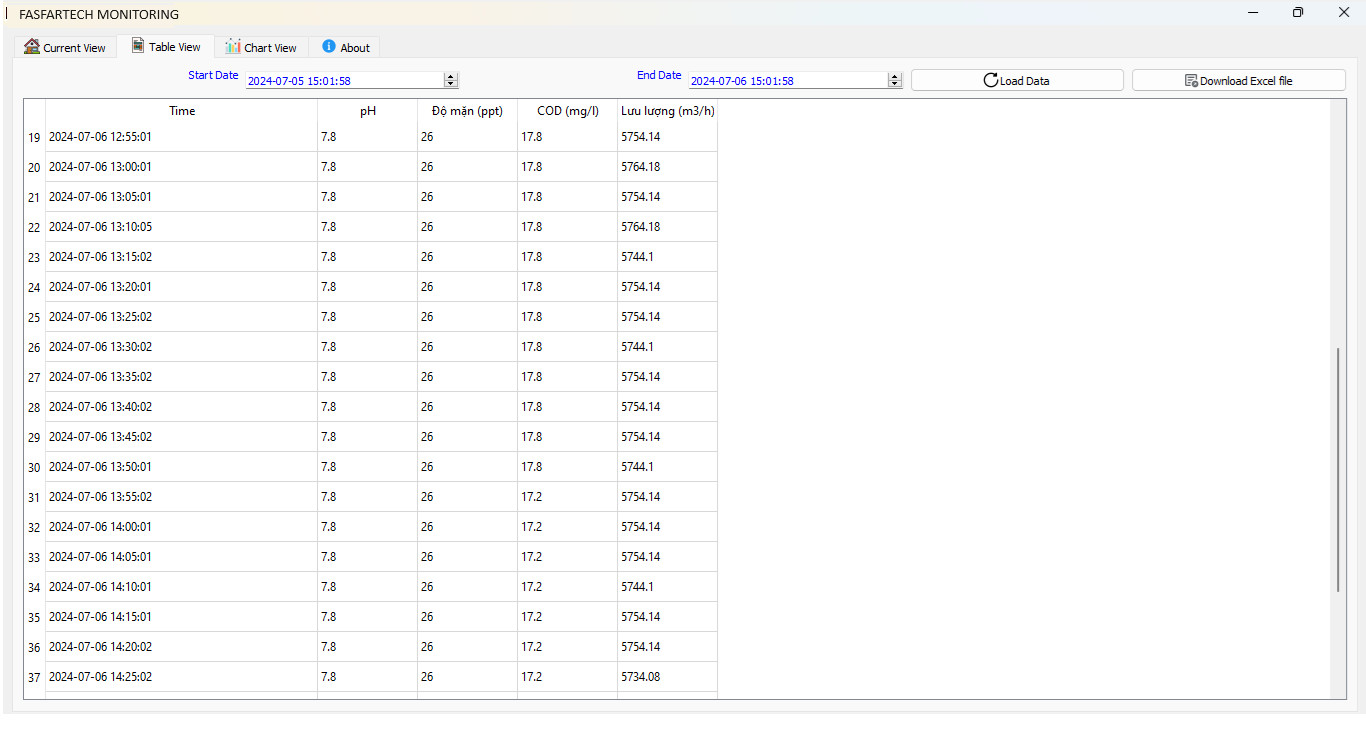This screenshot has width=1366, height=738.
Task: Decrement the End Date with down arrow
Action: (x=894, y=84)
